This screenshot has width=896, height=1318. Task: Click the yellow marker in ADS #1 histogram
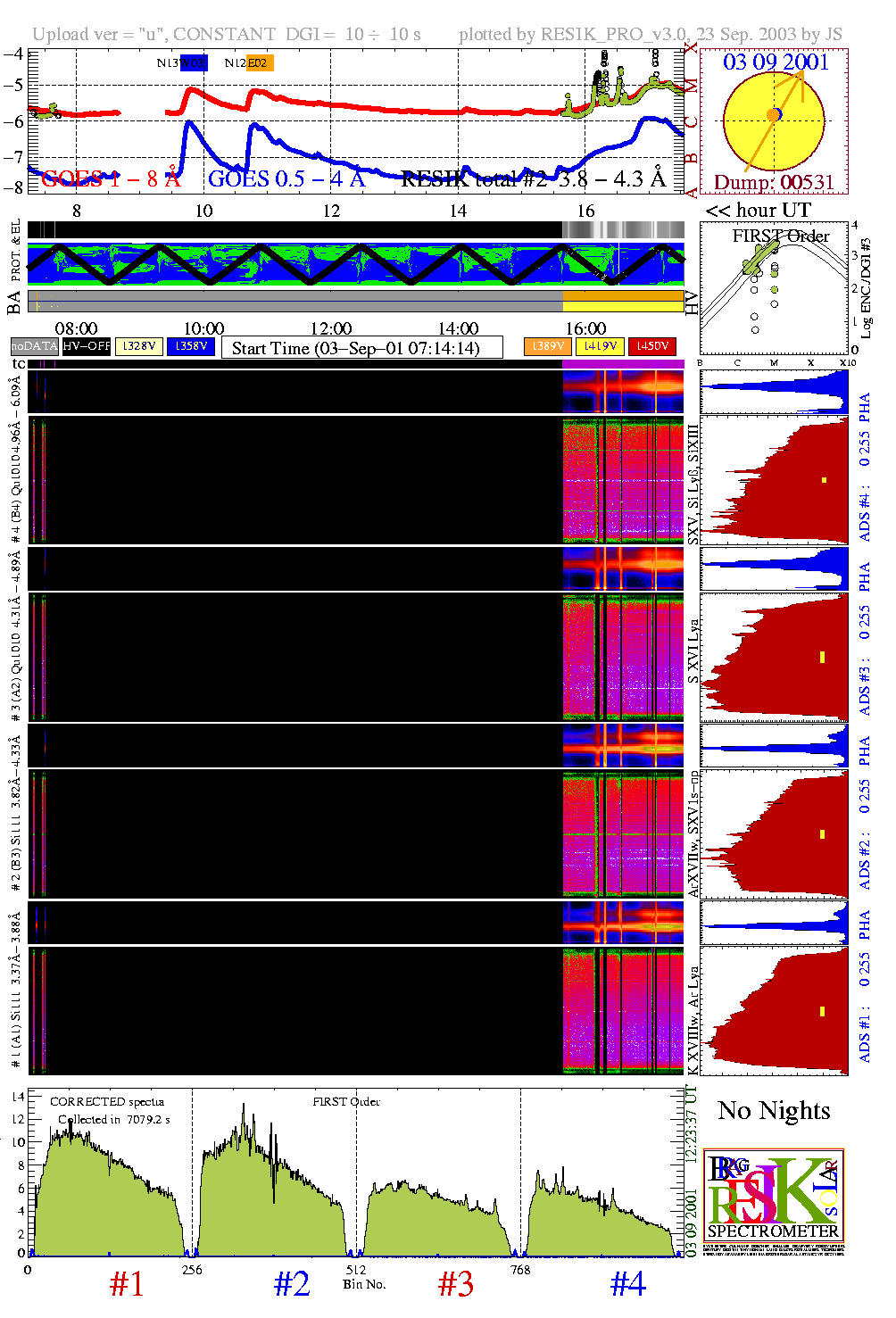pyautogui.click(x=822, y=1011)
